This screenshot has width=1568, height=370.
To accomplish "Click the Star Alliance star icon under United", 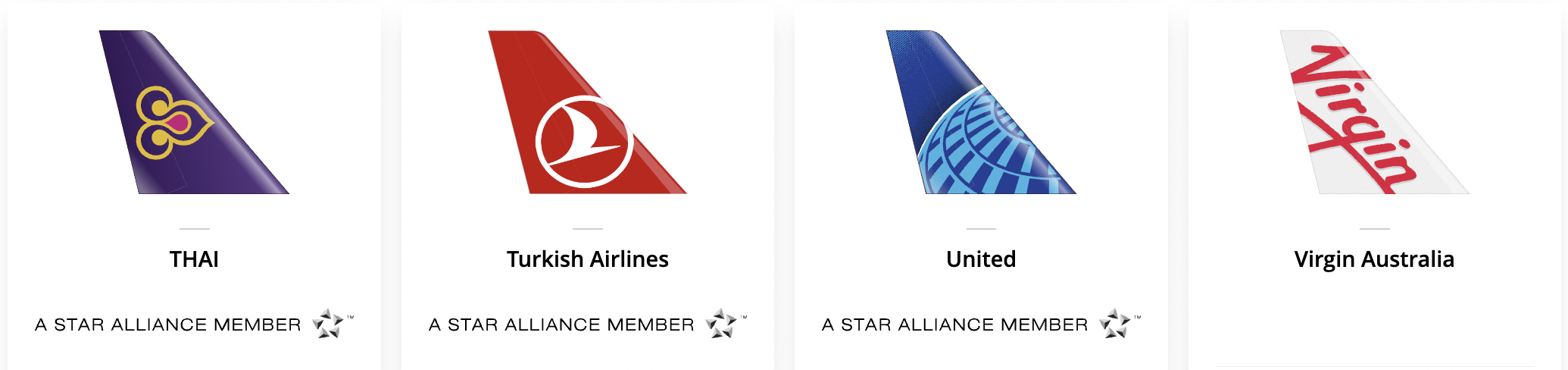I will (1115, 324).
